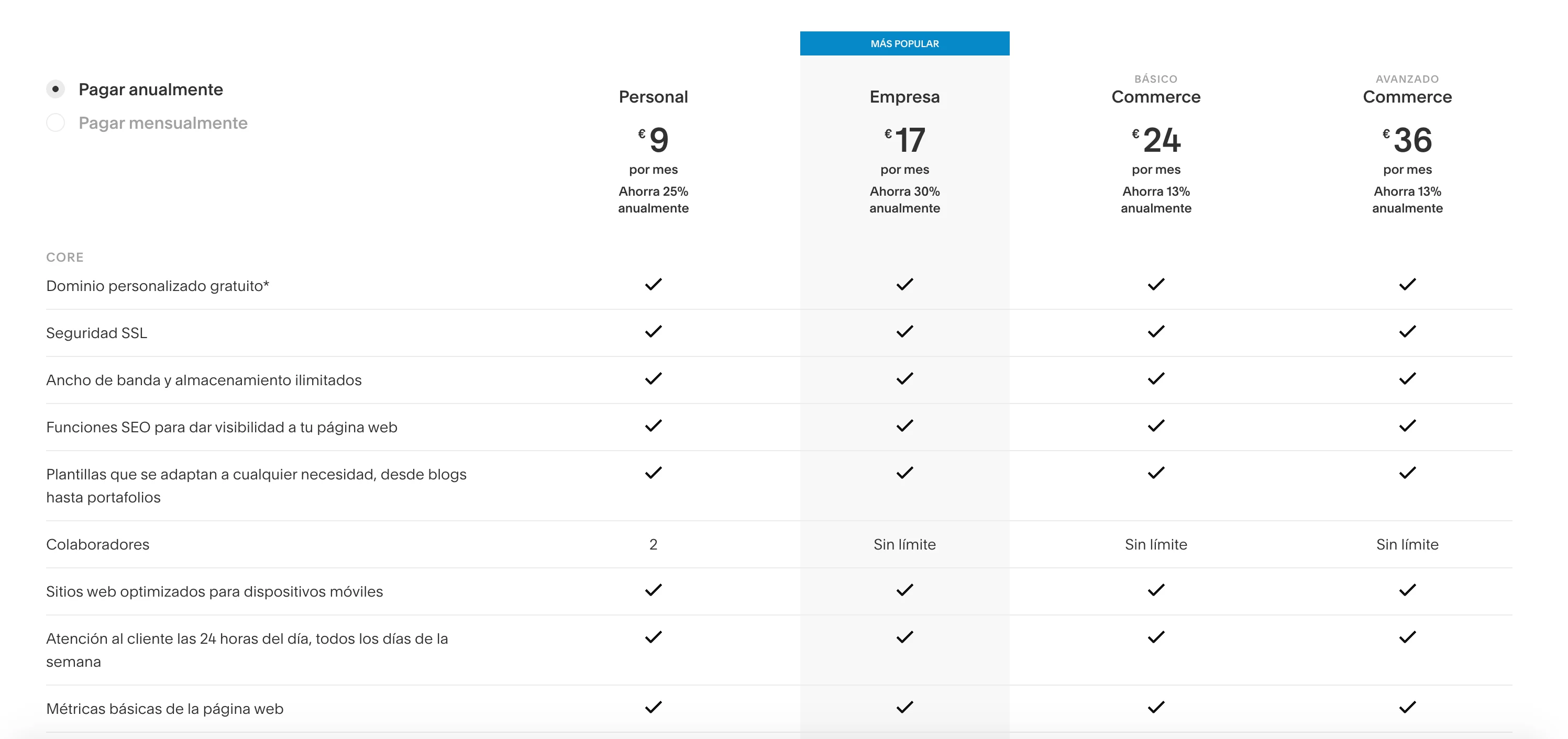Click Empresa 'Sin límite' value for Colaboradores
The image size is (1568, 739).
pyautogui.click(x=904, y=544)
